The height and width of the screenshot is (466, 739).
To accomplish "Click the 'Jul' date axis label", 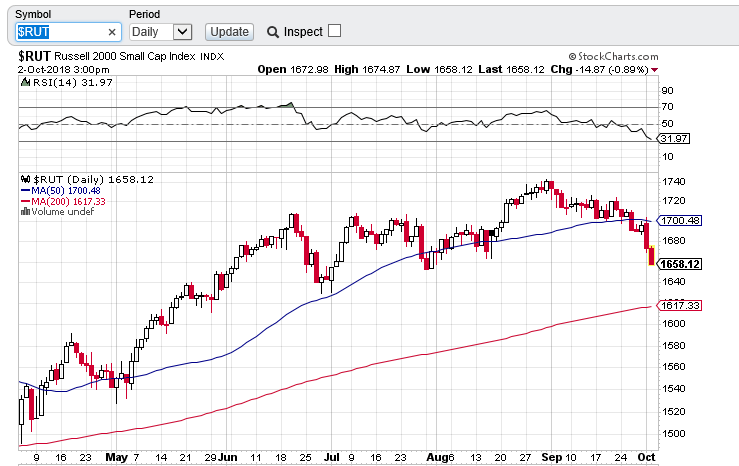I will (x=332, y=457).
